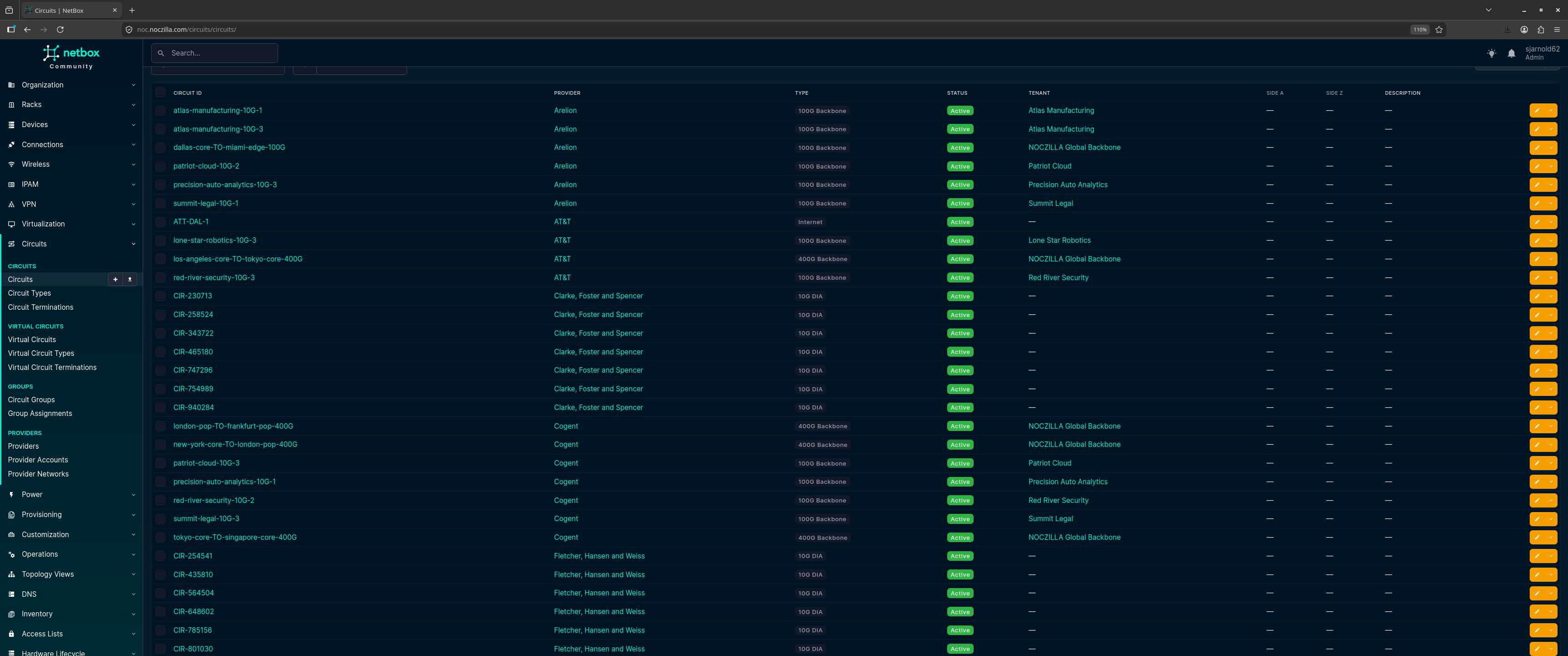
Task: Open the notifications bell
Action: click(1511, 54)
